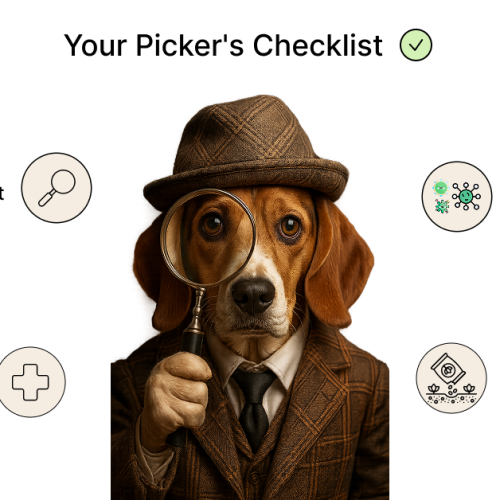Click the magnifying glass circle icon
Viewport: 500px width, 500px height.
(57, 188)
